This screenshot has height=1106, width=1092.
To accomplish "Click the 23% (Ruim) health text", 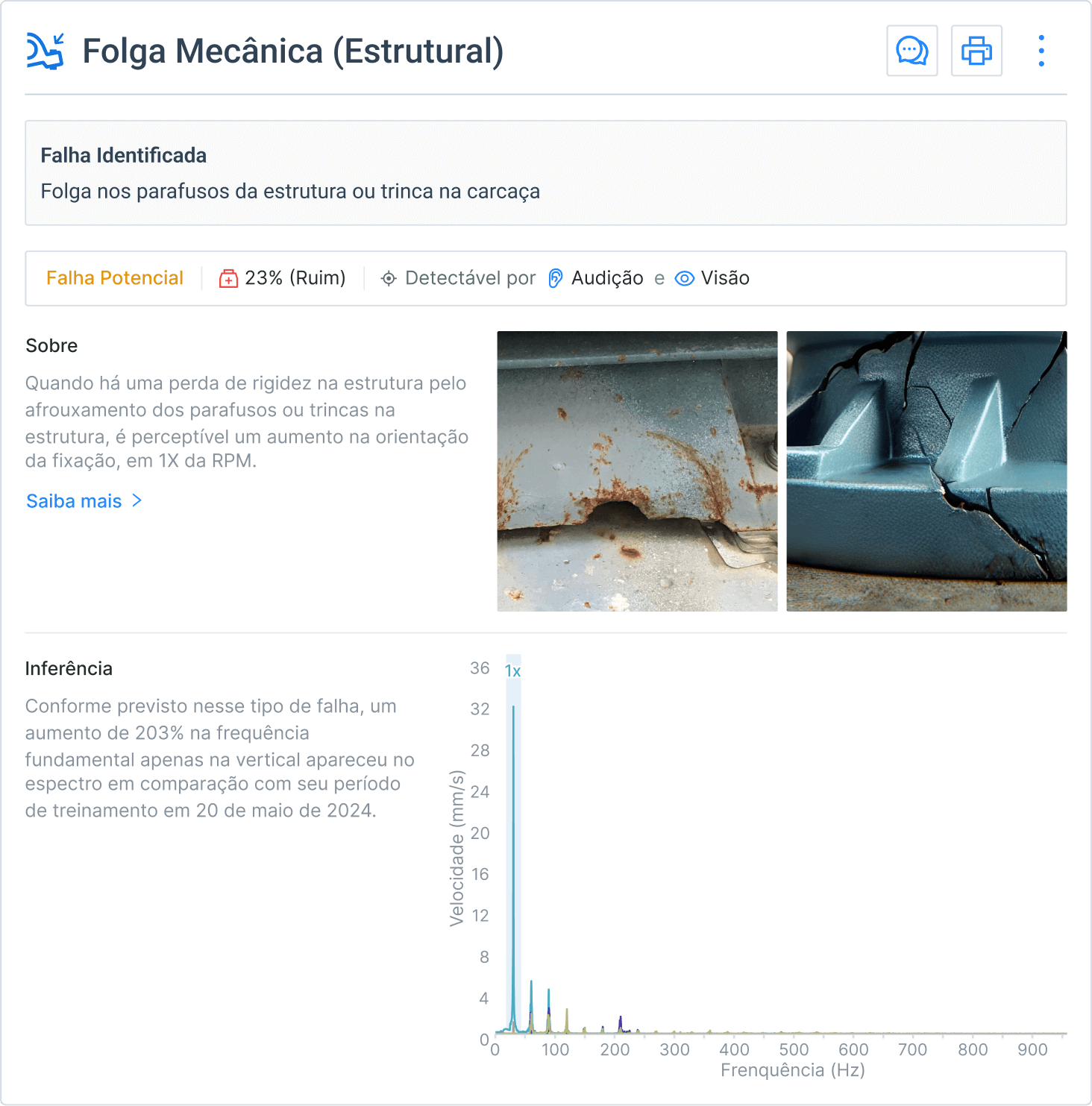I will click(295, 278).
